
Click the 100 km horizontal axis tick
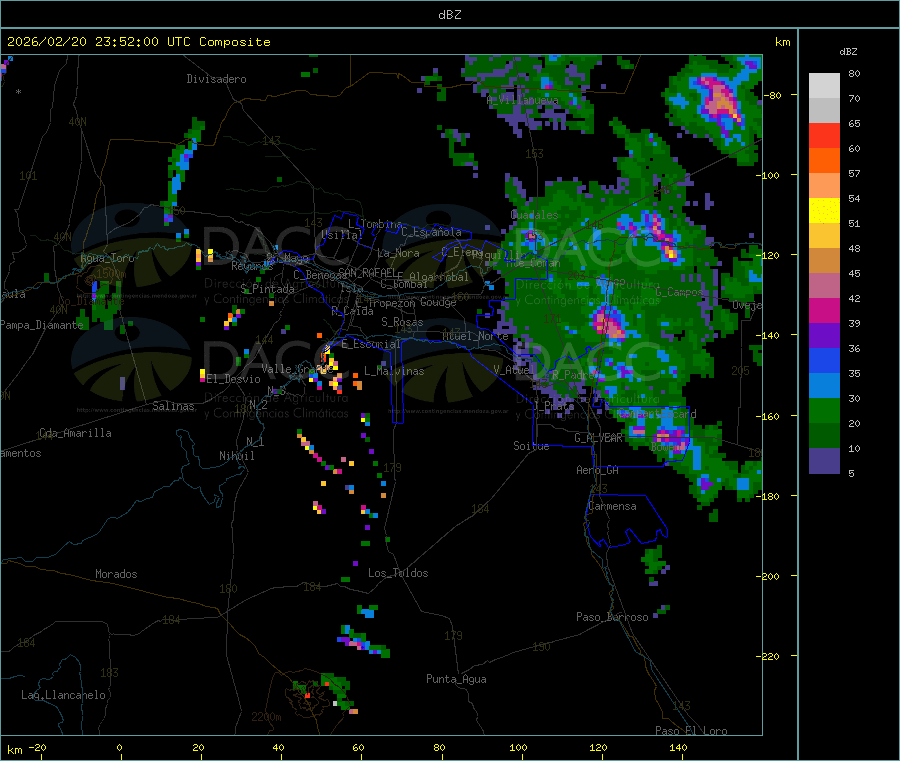pyautogui.click(x=518, y=747)
